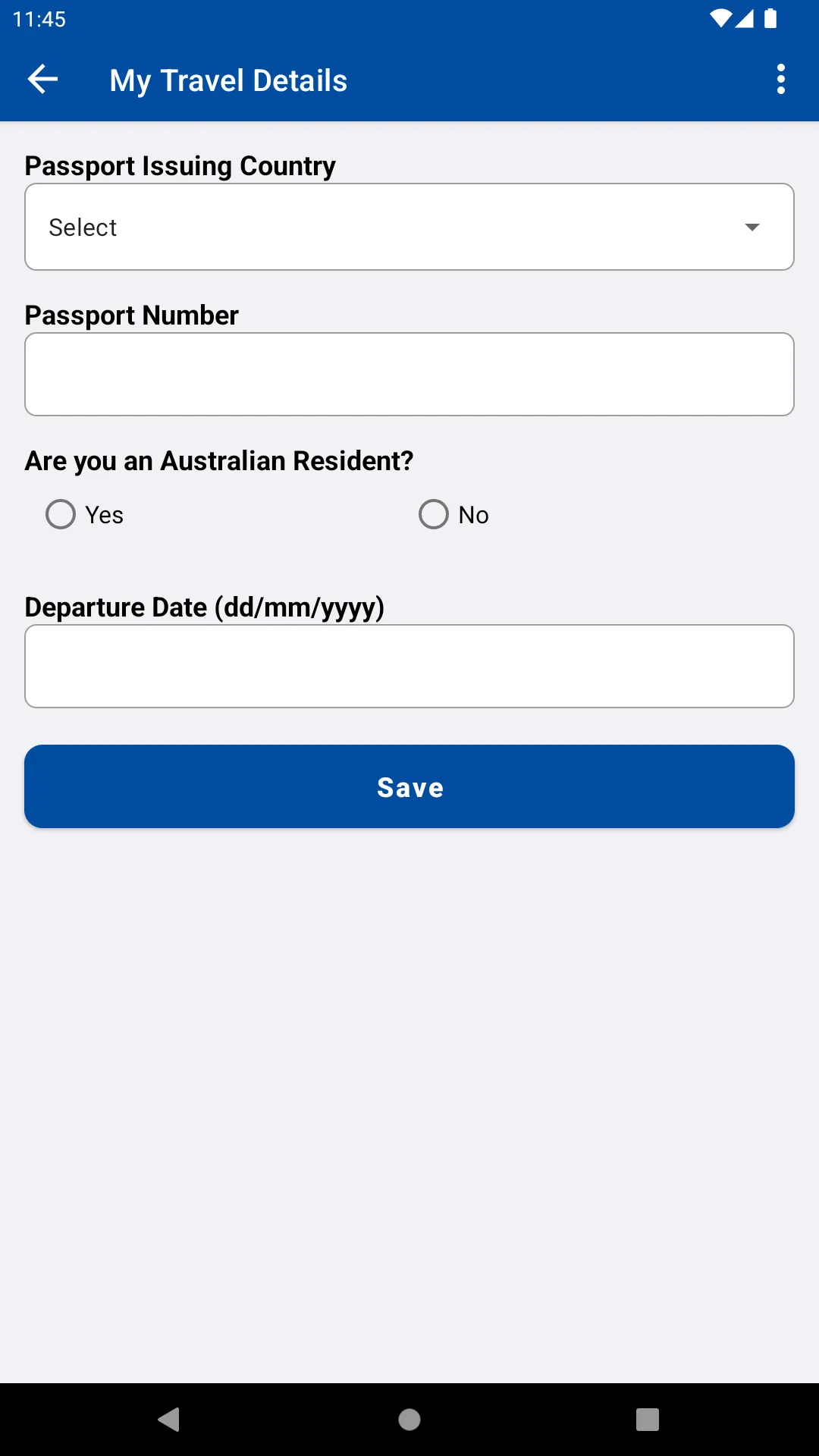Go back using the header arrow
This screenshot has height=1456, width=819.
click(x=42, y=80)
